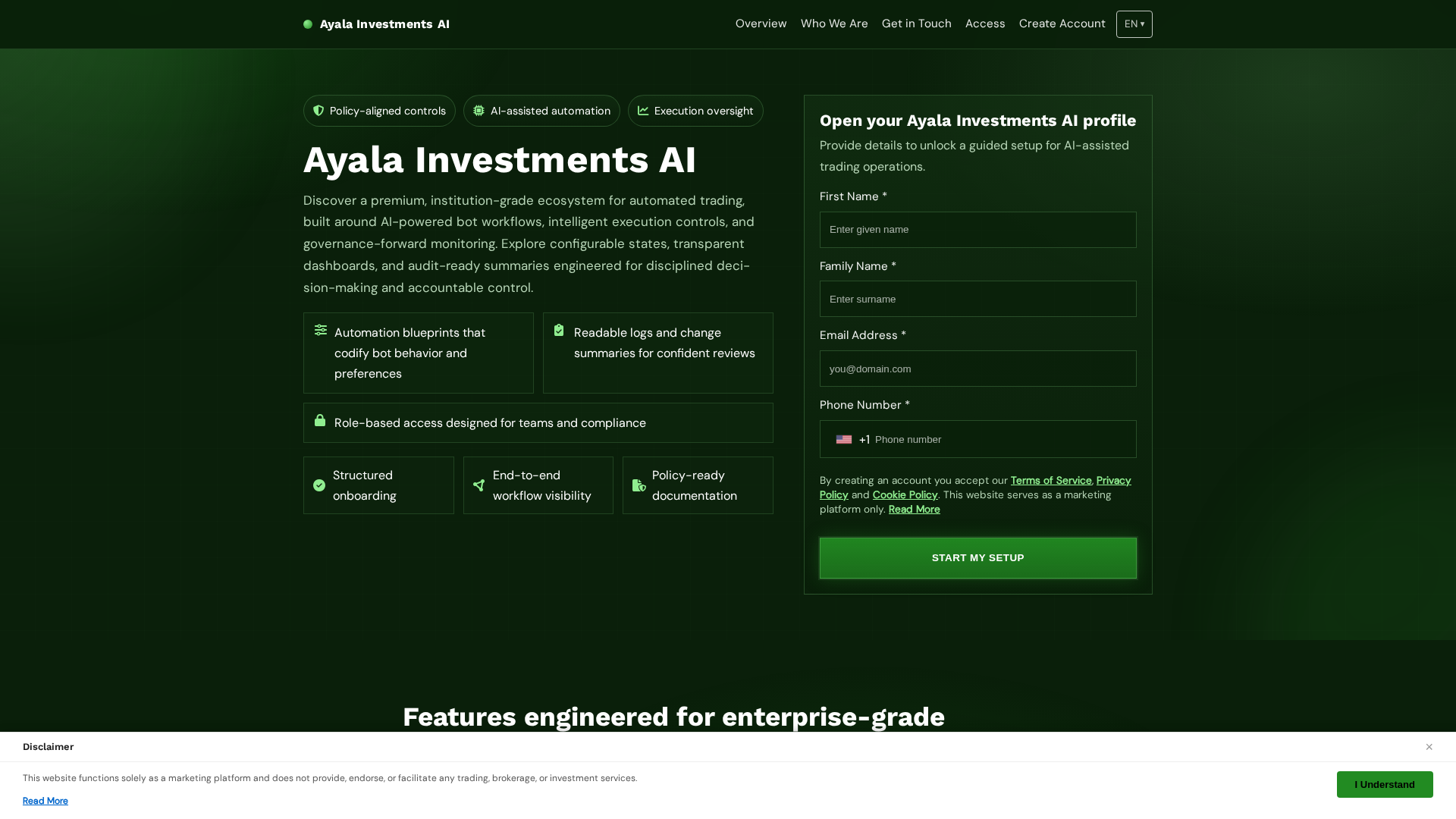Click the arrow icon beside End-to-end workflow visibility
This screenshot has width=1456, height=819.
click(x=479, y=485)
